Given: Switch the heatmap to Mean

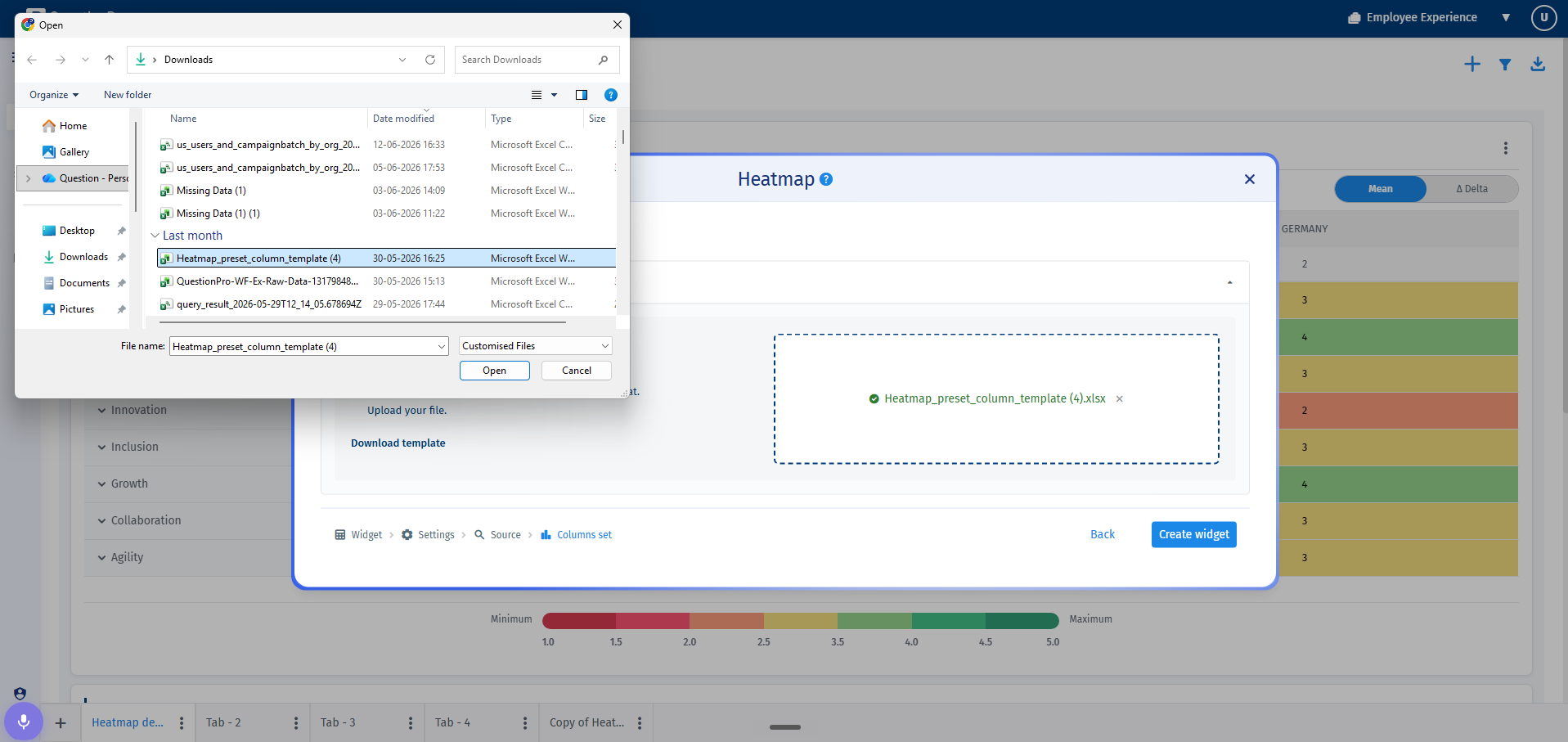Looking at the screenshot, I should point(1381,189).
